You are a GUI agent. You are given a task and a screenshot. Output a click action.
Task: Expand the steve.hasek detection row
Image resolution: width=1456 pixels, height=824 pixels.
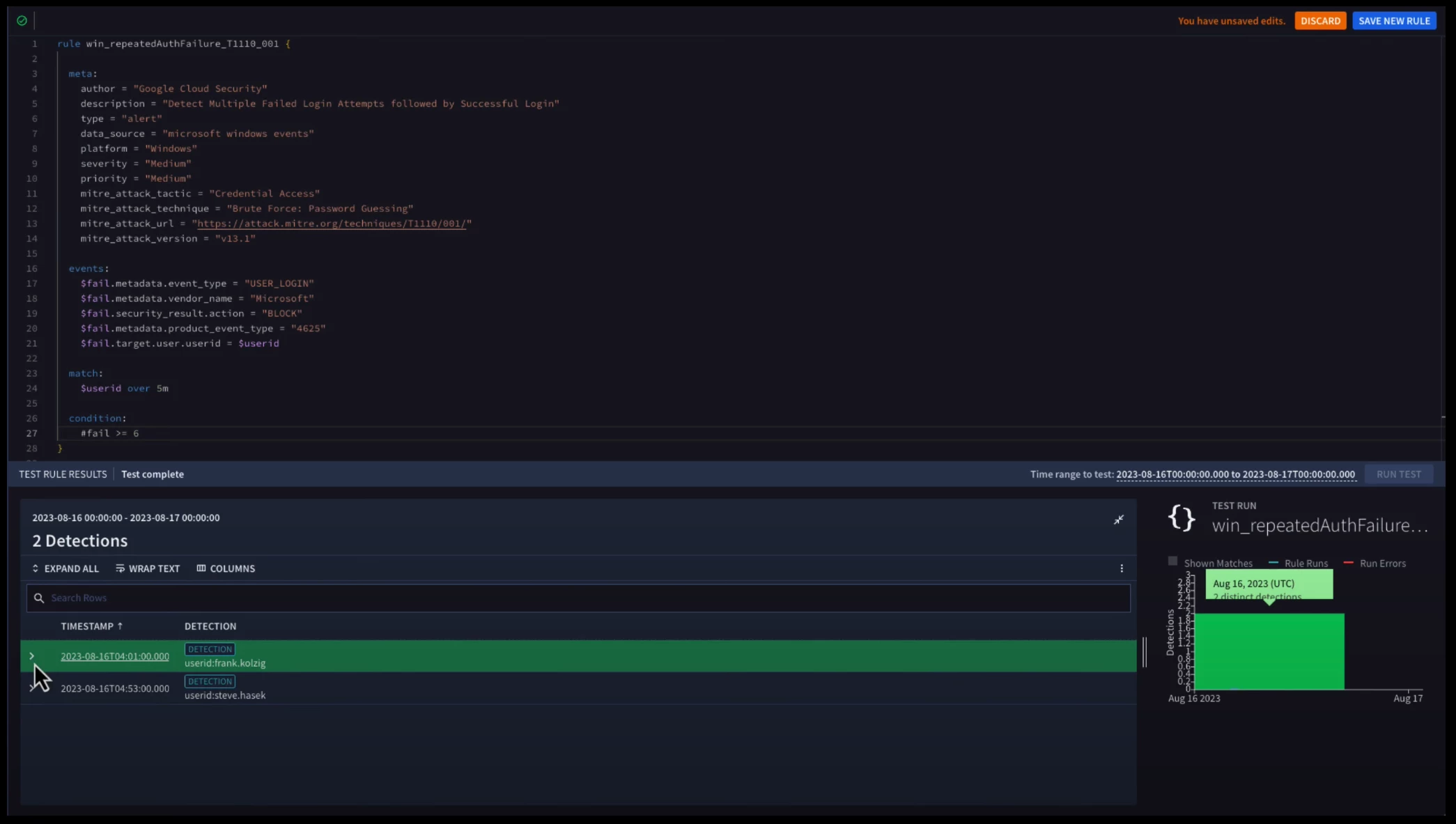click(31, 688)
